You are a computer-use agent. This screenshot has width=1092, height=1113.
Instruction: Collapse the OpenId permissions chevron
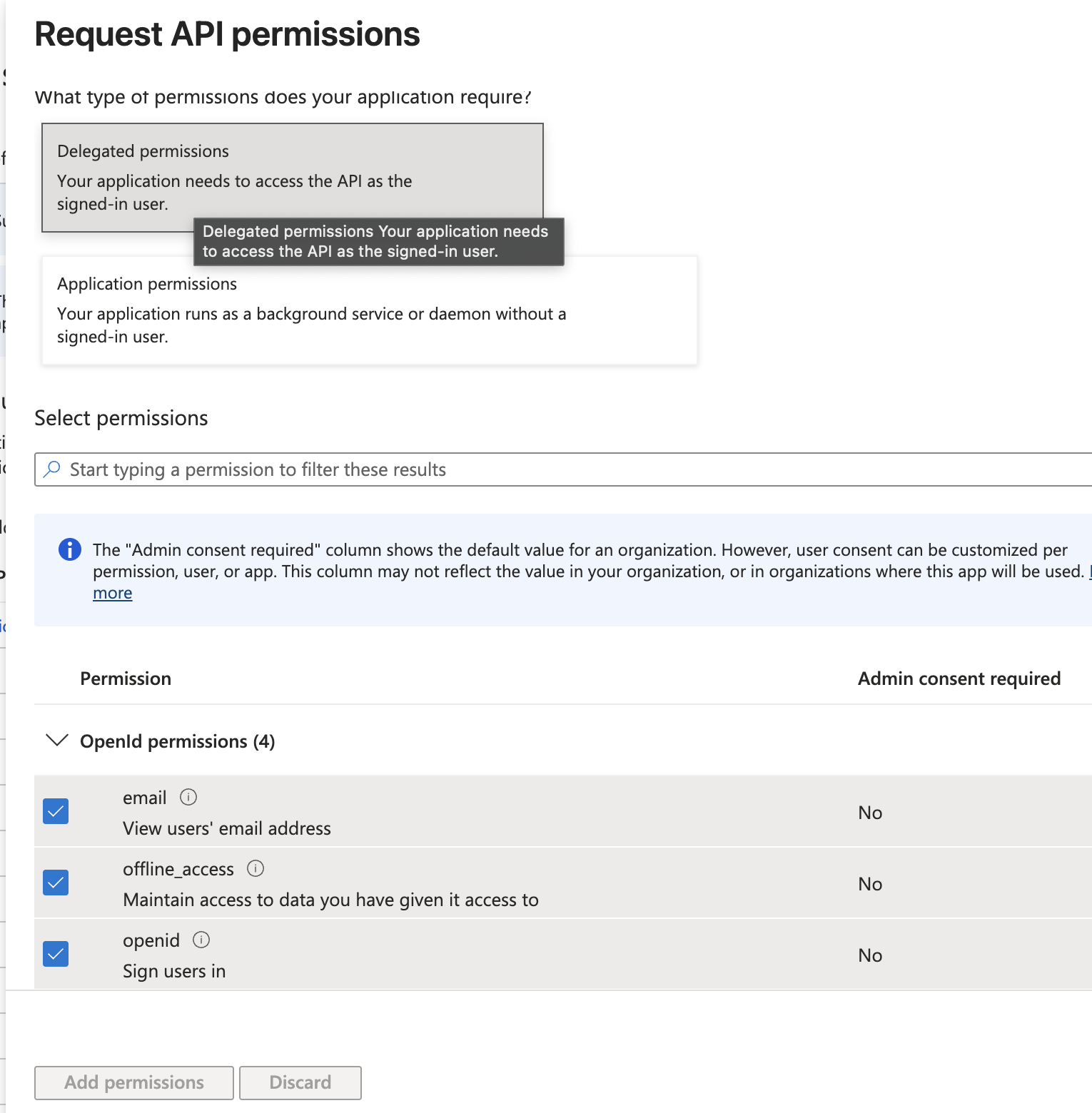coord(57,741)
